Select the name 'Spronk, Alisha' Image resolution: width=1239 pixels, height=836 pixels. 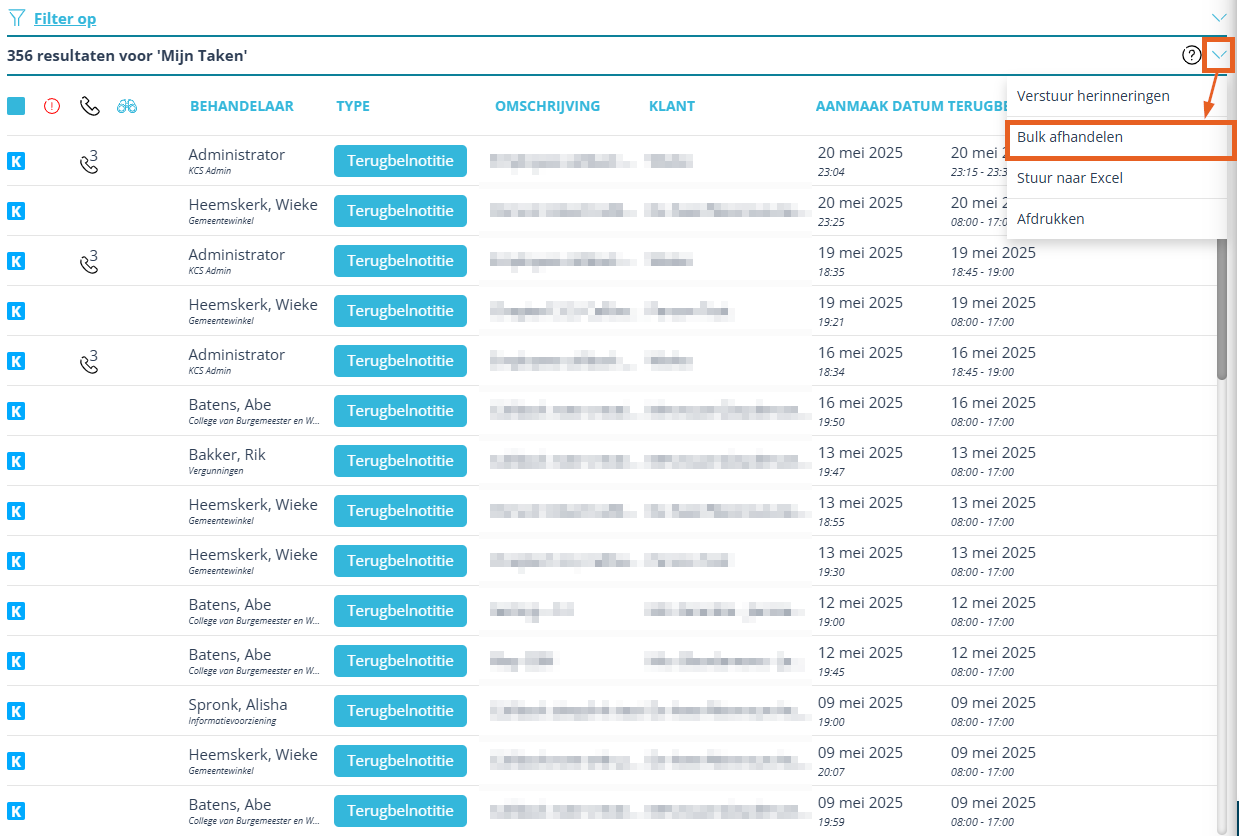(238, 705)
